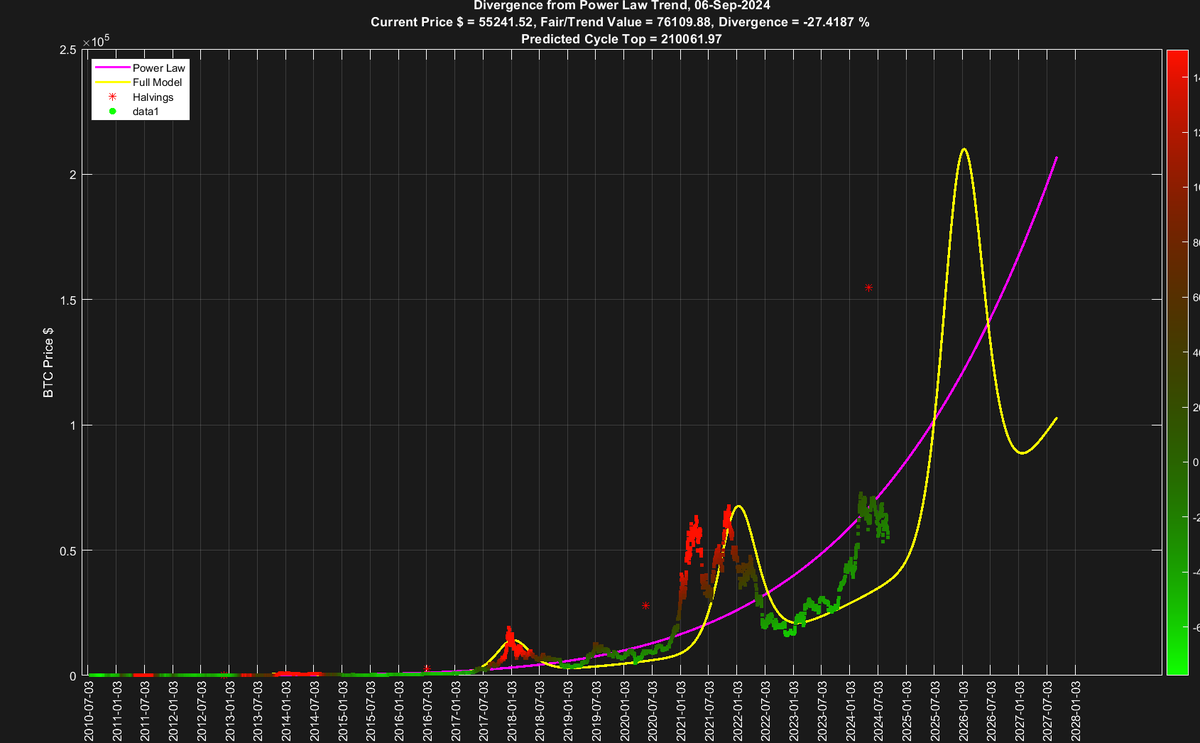The height and width of the screenshot is (743, 1200).
Task: Click the x-axis date label 2012-01-03
Action: click(173, 710)
